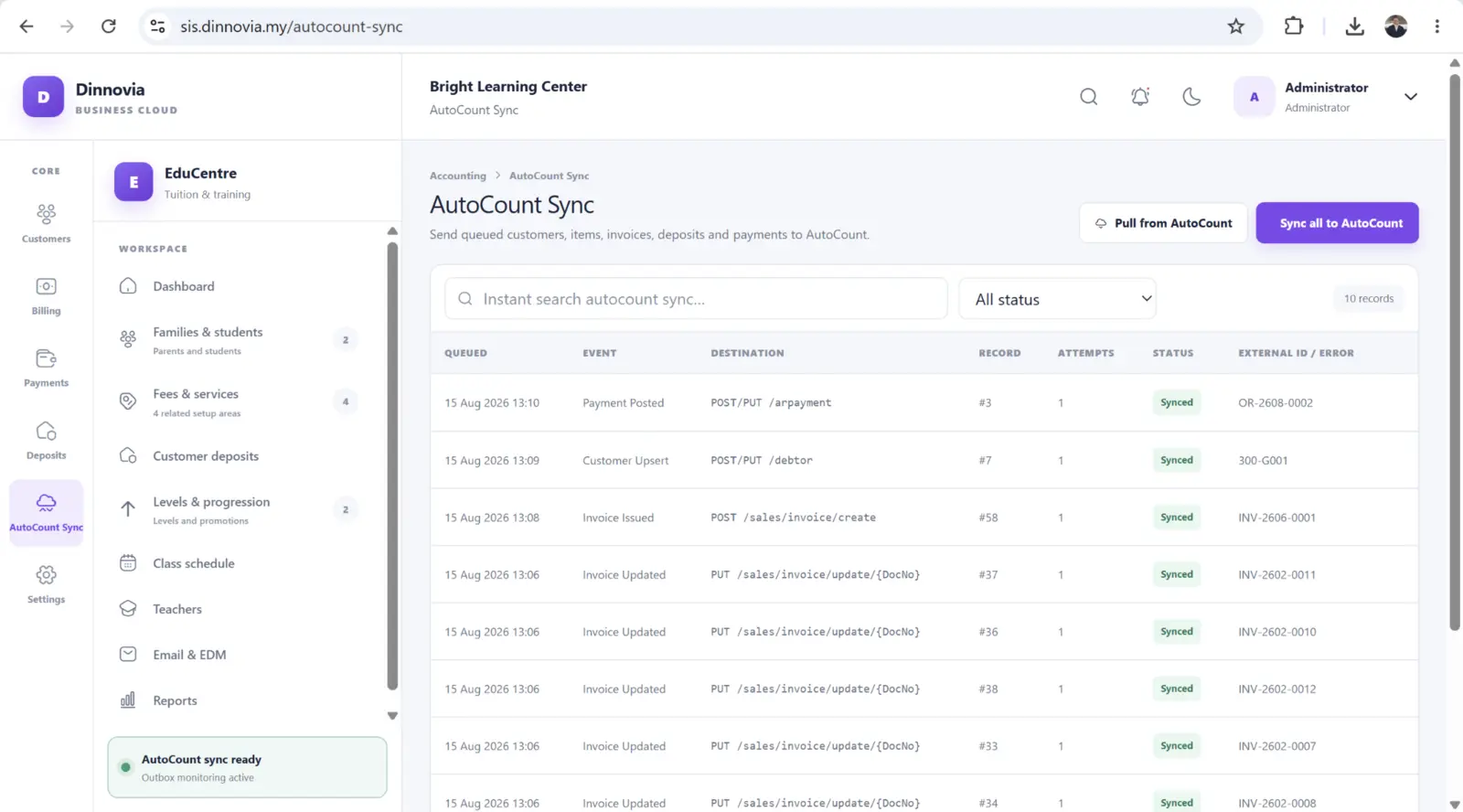This screenshot has width=1463, height=812.
Task: Reload the page
Action: point(109,27)
